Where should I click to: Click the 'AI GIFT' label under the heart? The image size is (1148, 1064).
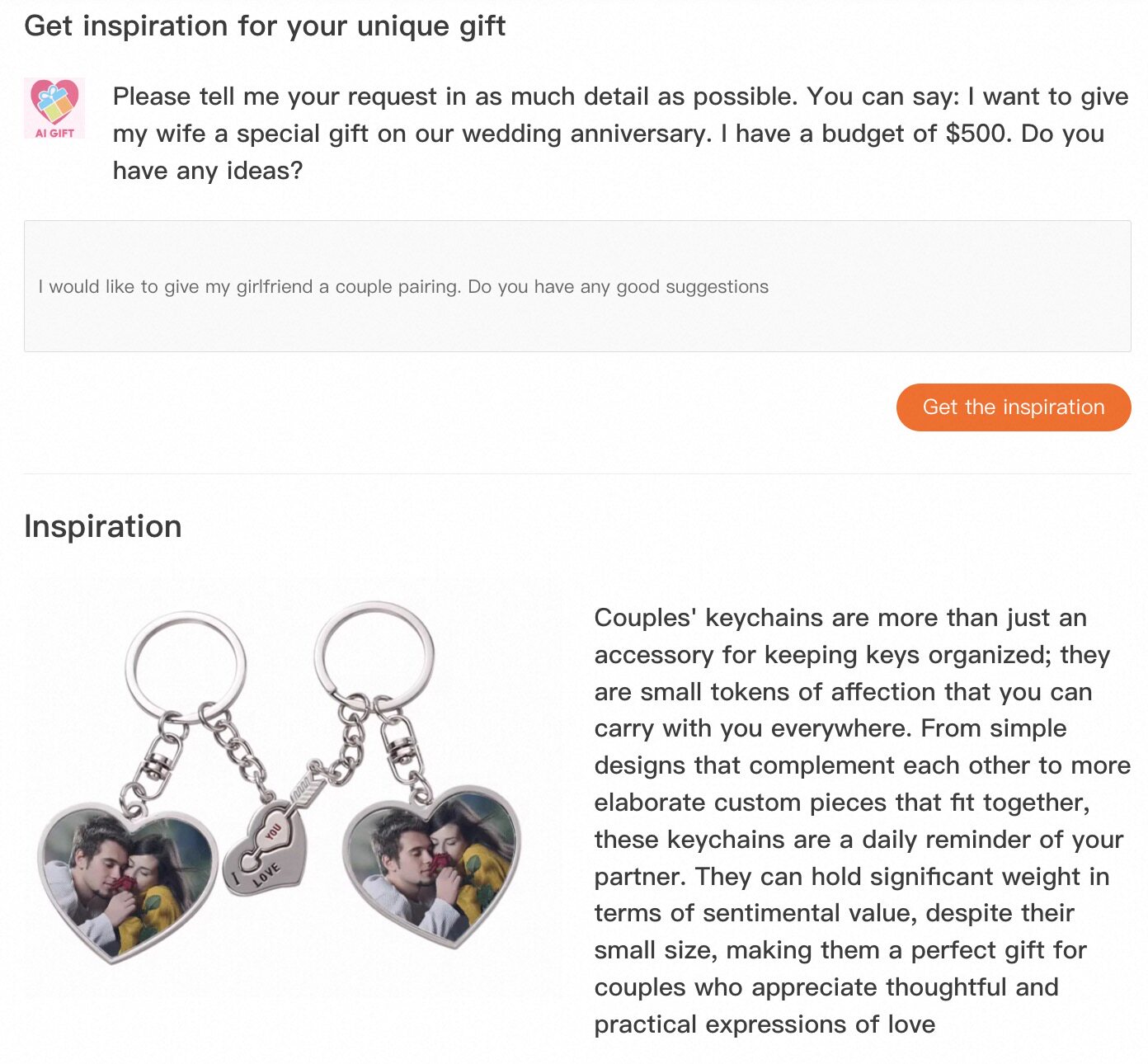54,133
